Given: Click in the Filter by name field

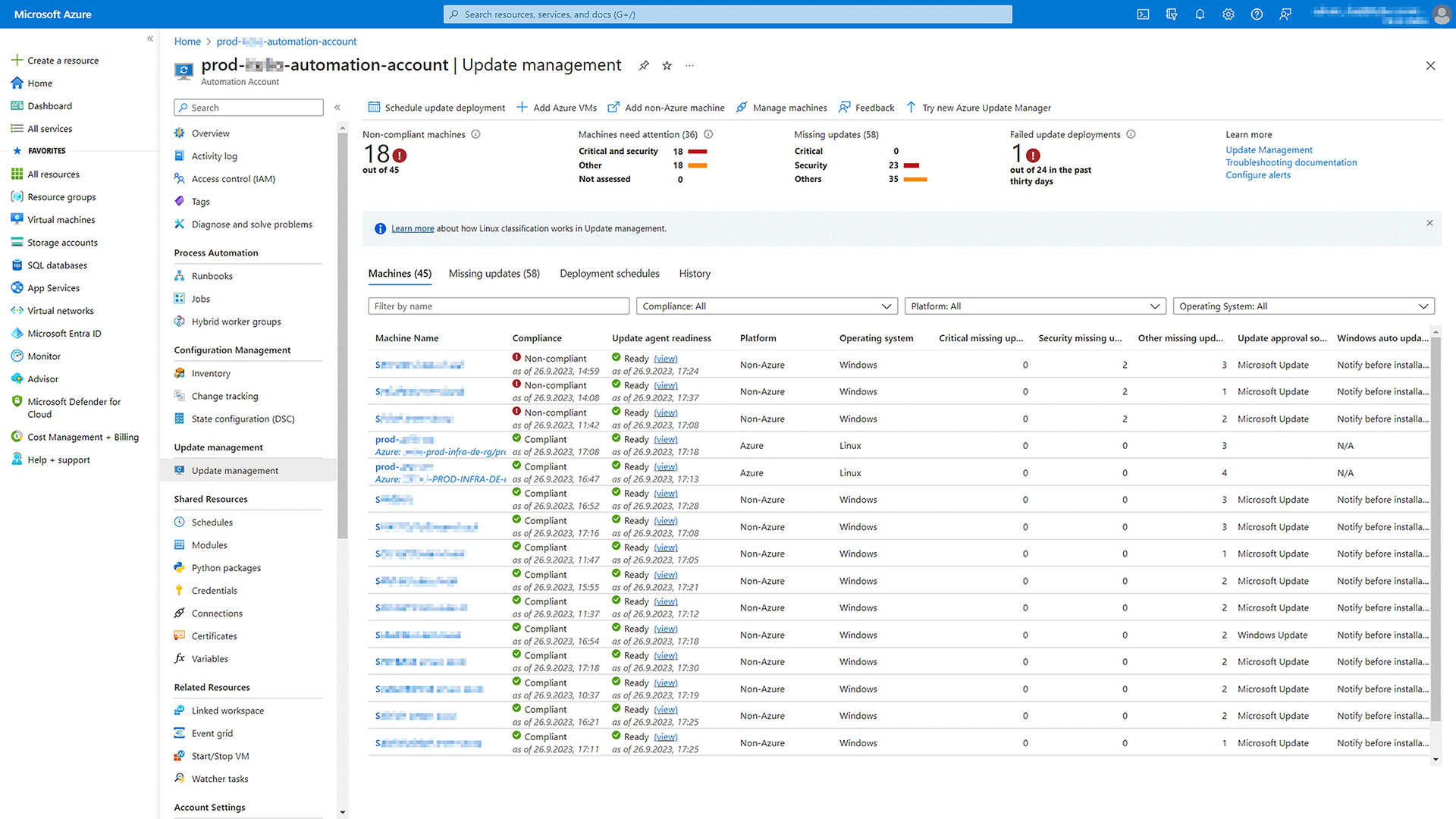Looking at the screenshot, I should click(x=498, y=306).
